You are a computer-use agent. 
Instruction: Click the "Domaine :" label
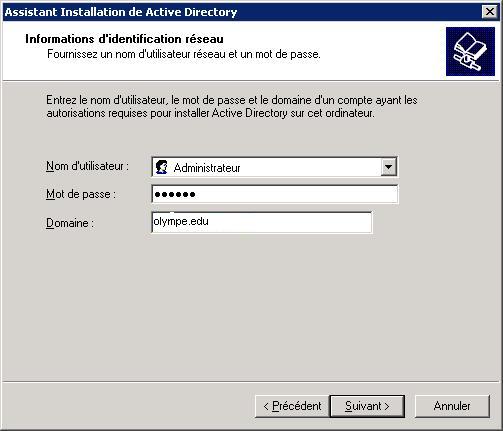pos(70,223)
